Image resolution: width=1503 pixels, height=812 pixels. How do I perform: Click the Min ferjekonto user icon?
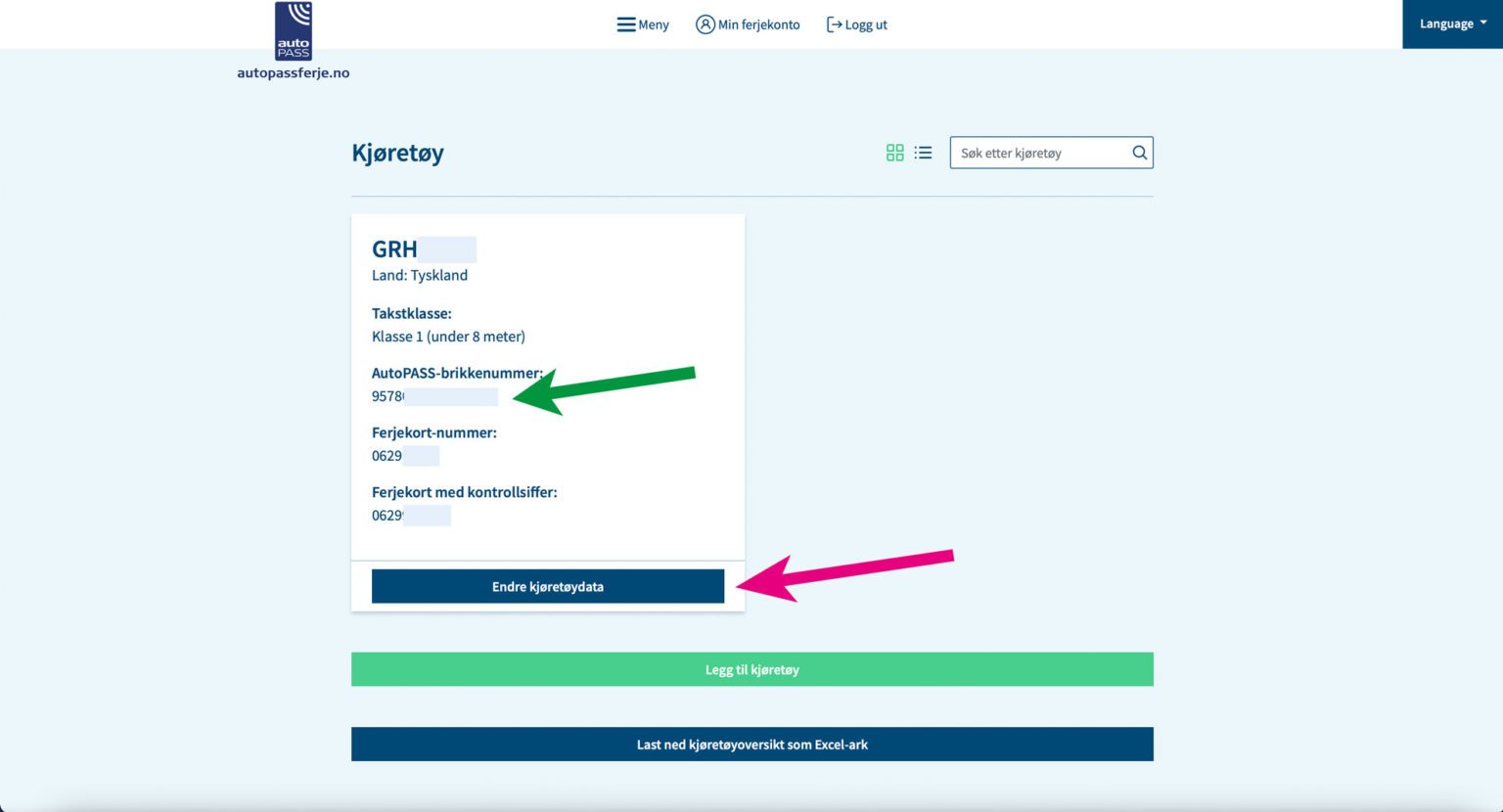click(x=705, y=24)
